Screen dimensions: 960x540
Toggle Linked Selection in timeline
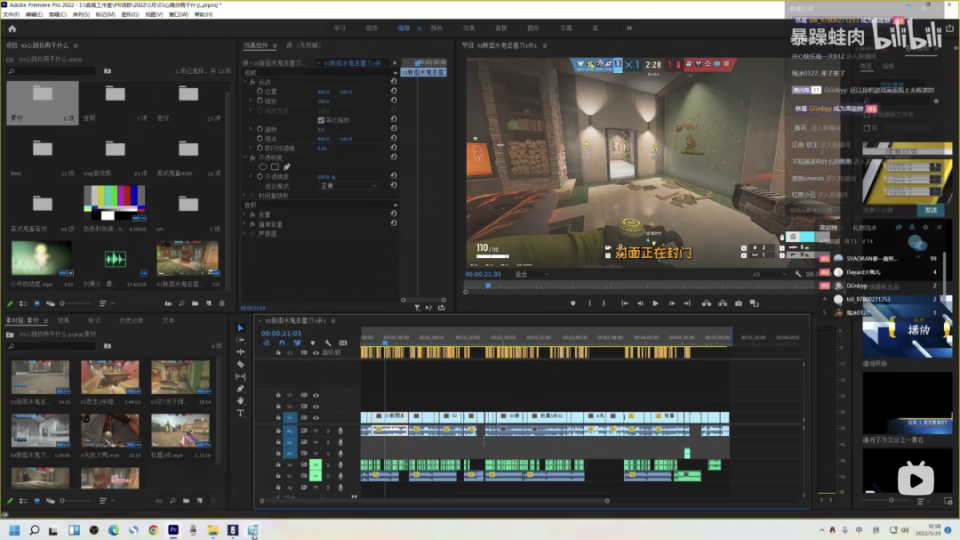click(x=297, y=343)
